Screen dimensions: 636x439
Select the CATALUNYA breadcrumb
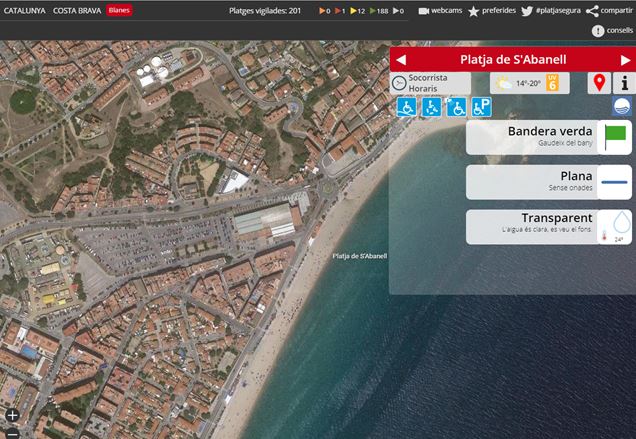tap(24, 11)
